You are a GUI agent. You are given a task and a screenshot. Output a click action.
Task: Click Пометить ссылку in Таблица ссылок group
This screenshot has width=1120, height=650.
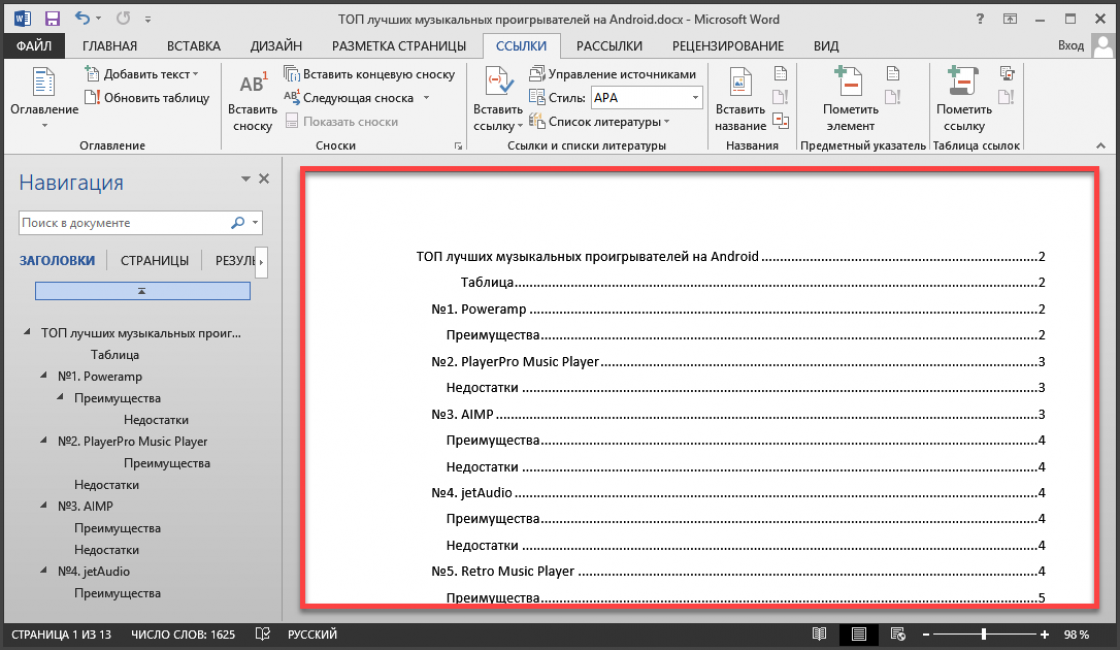964,99
